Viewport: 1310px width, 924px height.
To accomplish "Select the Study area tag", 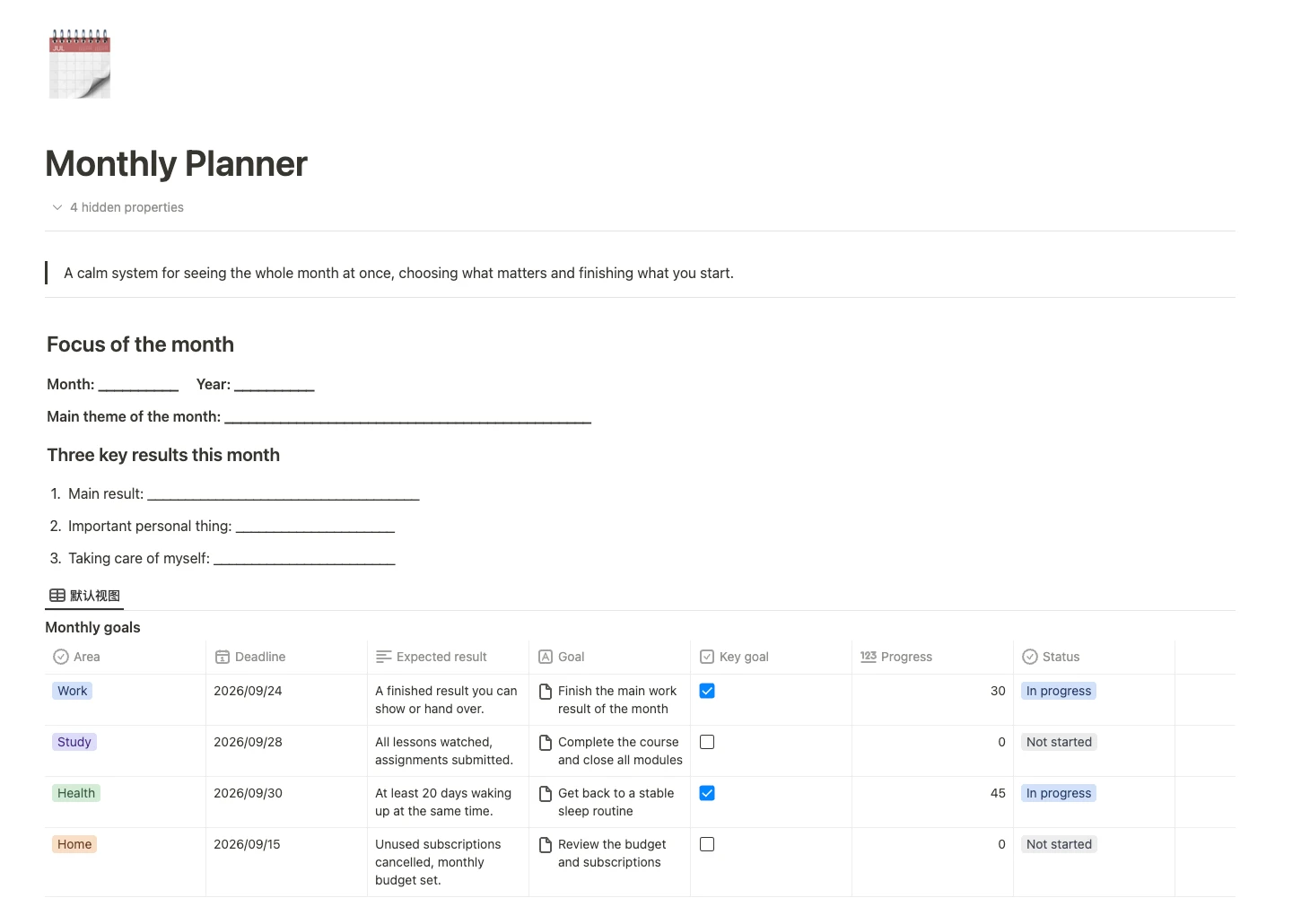I will click(74, 742).
